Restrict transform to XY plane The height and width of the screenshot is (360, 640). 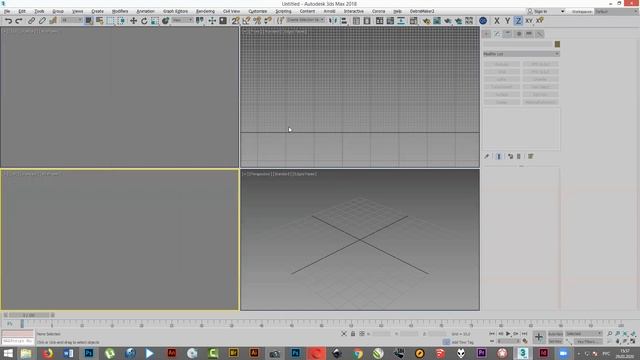529,20
